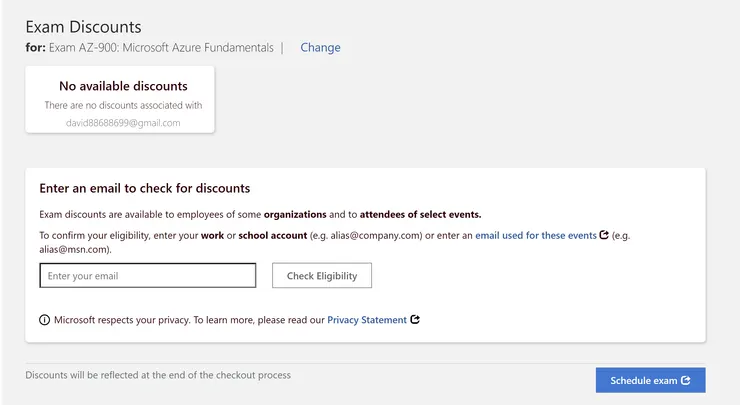Click the arrow icon inside Schedule exam button
This screenshot has height=405, width=740.
click(x=686, y=380)
